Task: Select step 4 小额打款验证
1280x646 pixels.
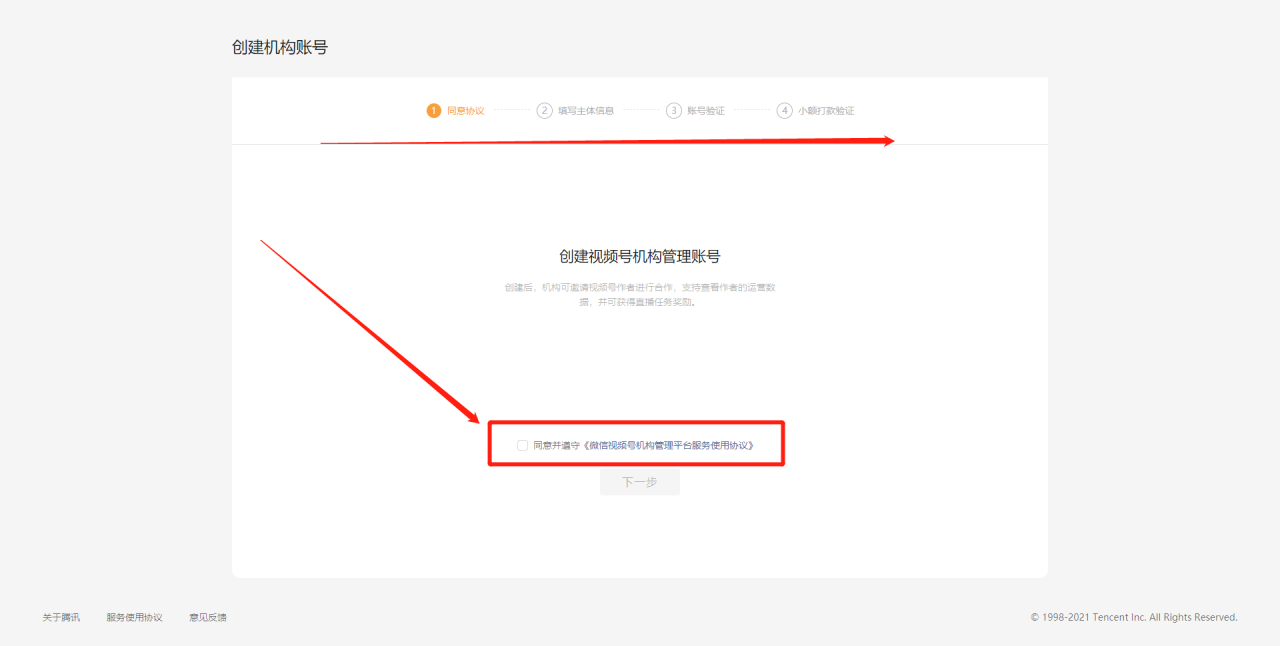Action: point(816,111)
